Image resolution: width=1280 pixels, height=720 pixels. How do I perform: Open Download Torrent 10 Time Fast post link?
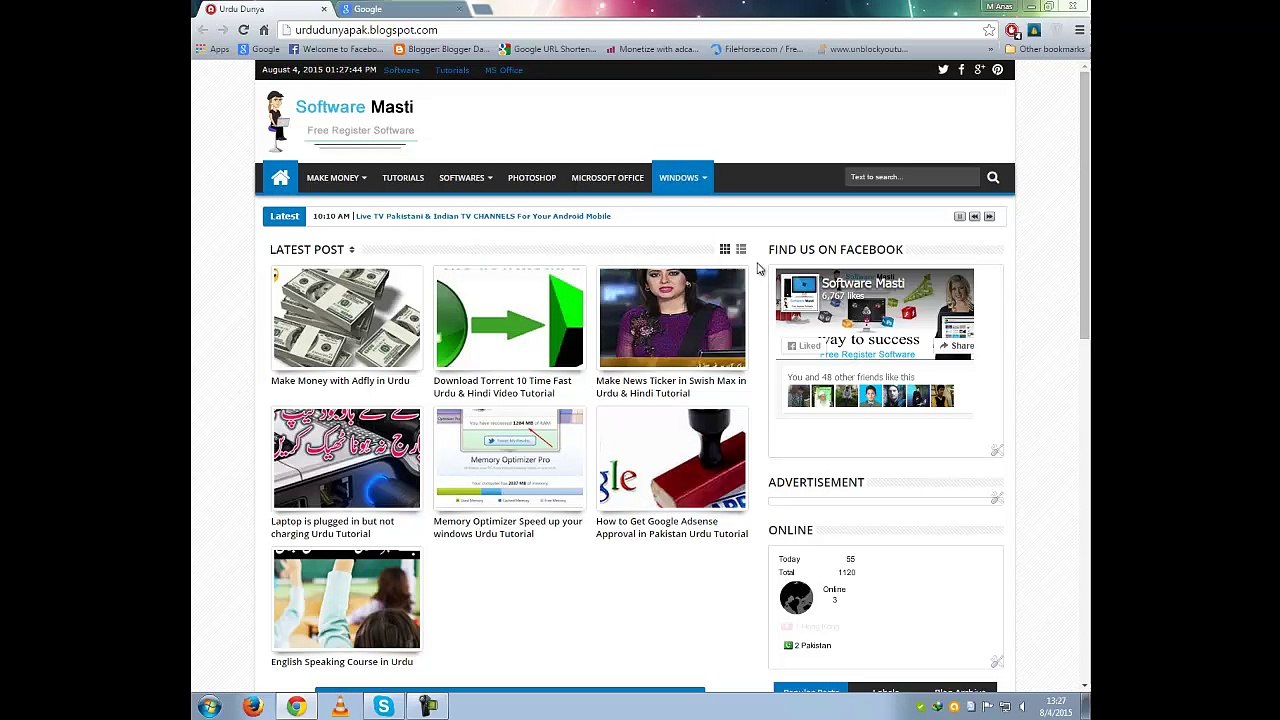(x=503, y=387)
